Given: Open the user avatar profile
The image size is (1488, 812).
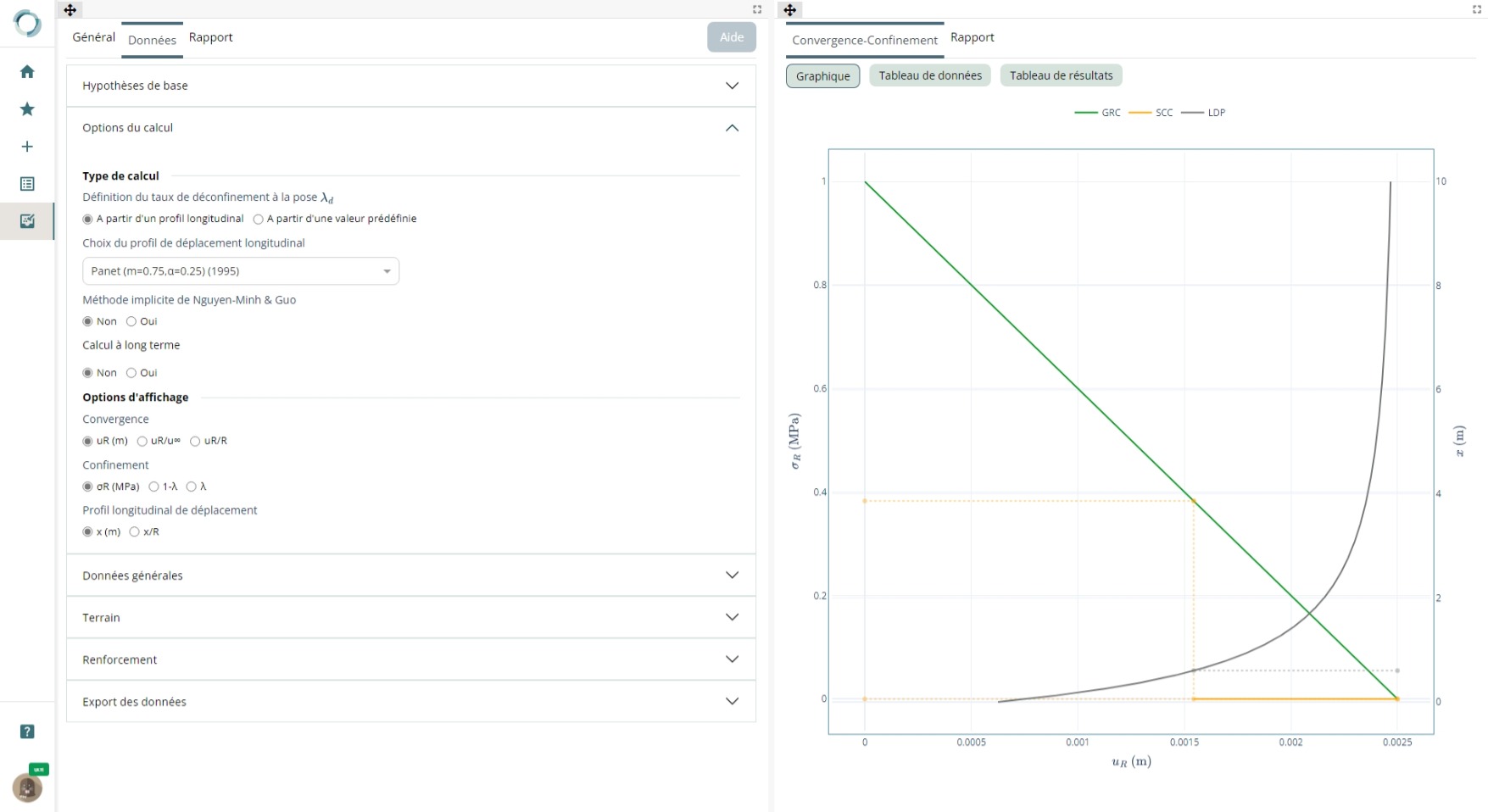Looking at the screenshot, I should (x=27, y=787).
